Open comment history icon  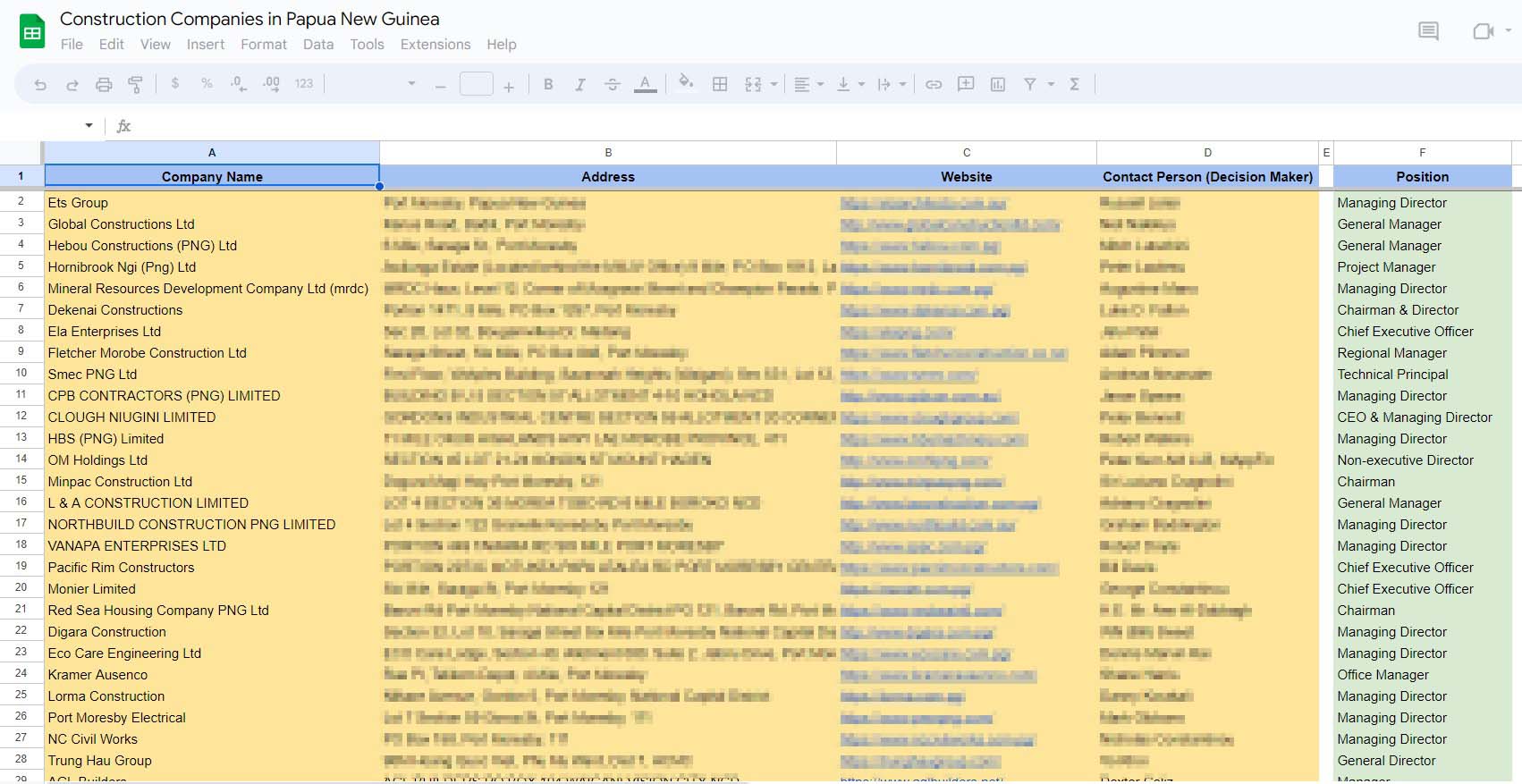click(1428, 32)
